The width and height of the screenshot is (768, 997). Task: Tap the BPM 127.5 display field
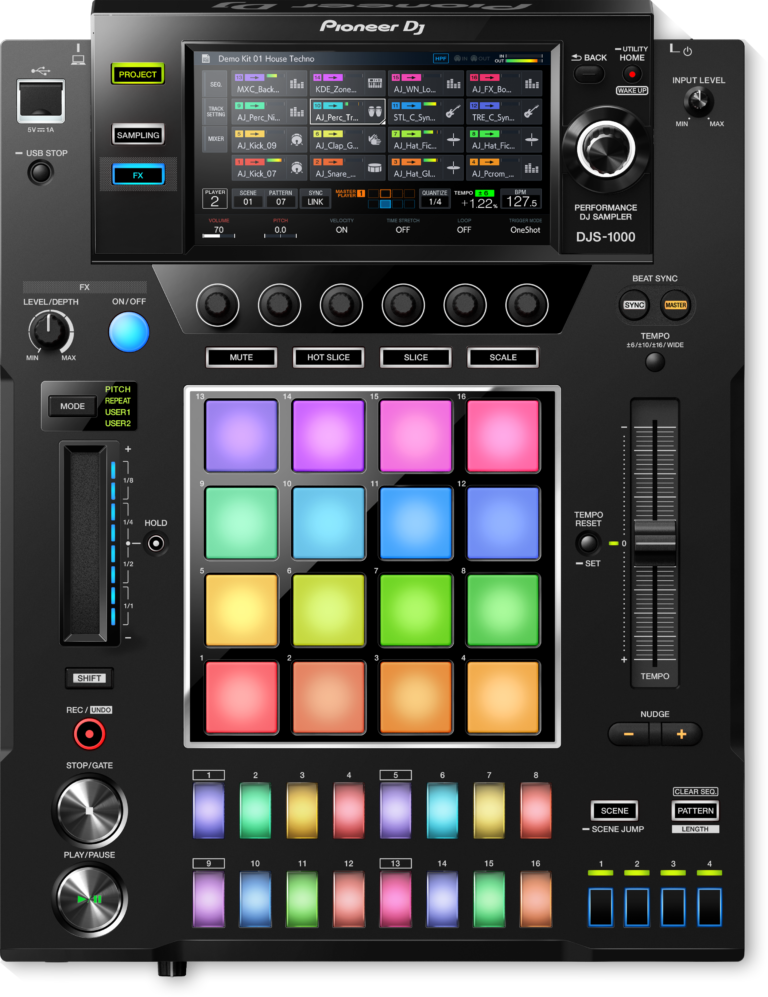point(521,199)
